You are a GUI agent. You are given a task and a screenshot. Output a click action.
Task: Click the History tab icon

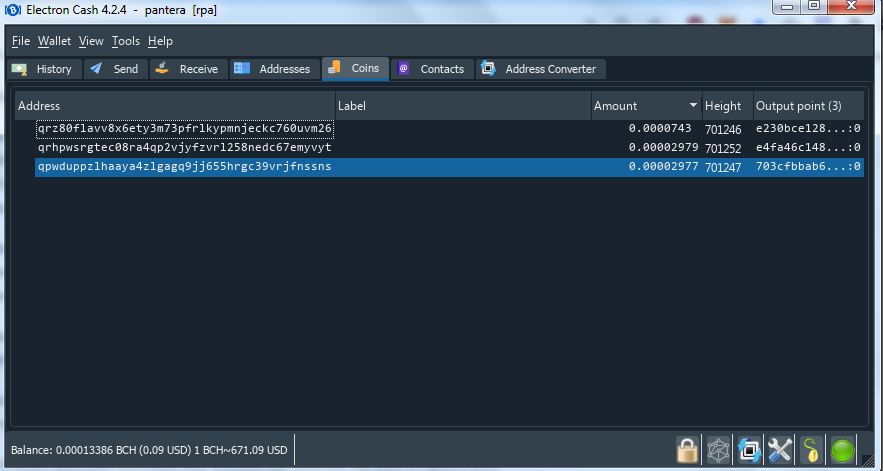[x=20, y=69]
